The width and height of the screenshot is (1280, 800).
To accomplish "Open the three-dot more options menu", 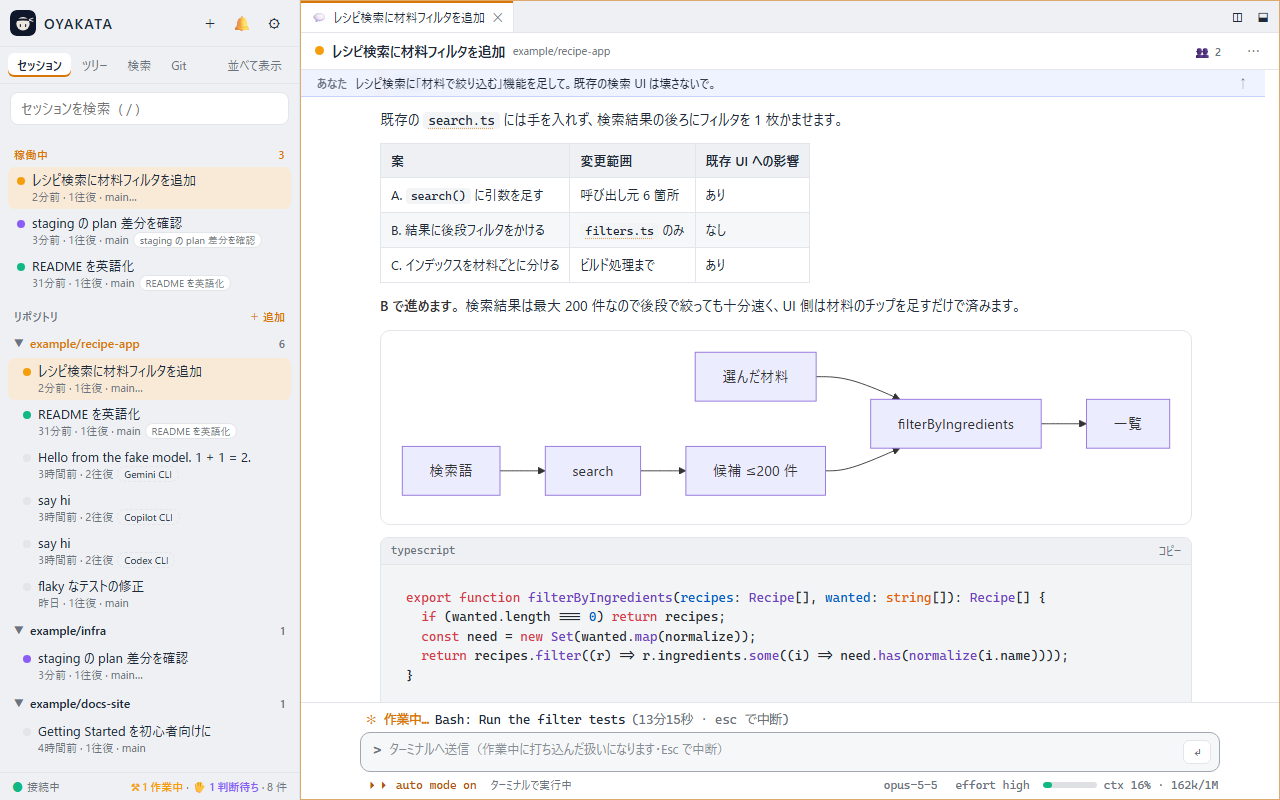I will pos(1253,52).
